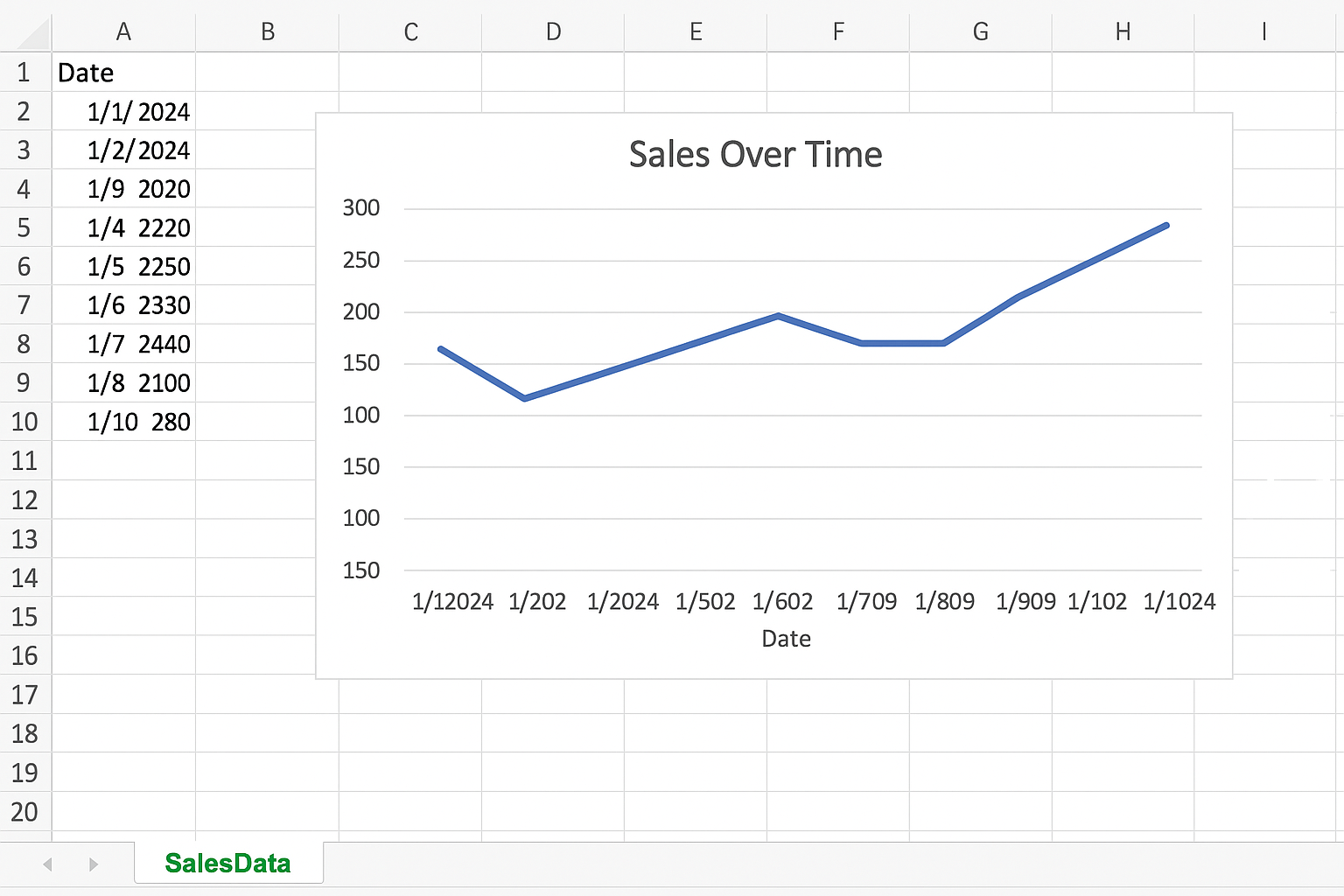
Task: Click cell containing '1/5 2250'
Action: (123, 266)
